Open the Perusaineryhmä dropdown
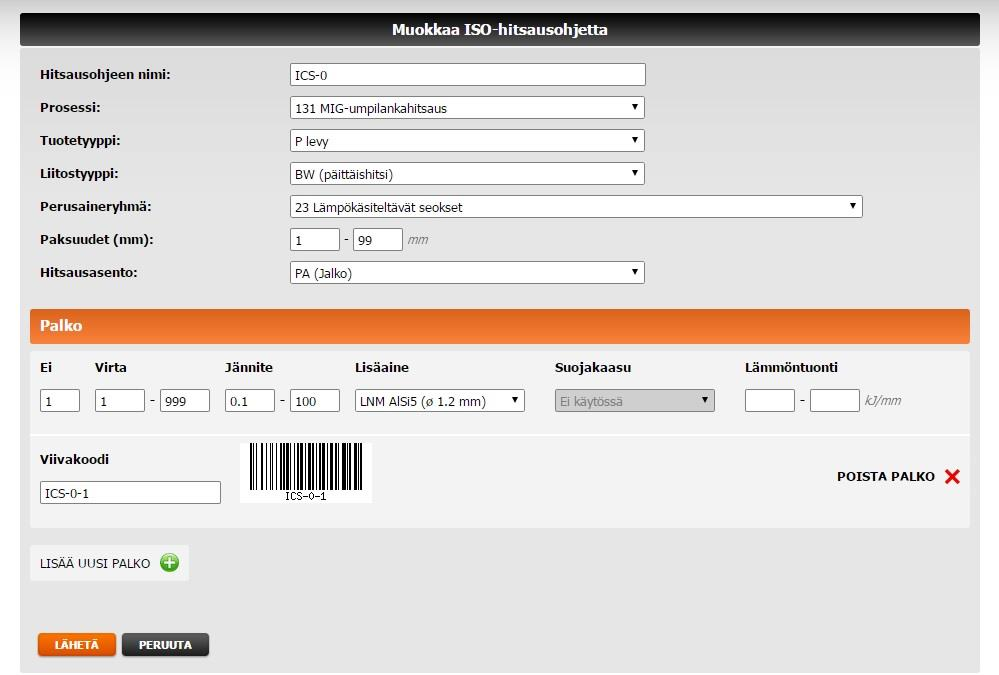The height and width of the screenshot is (675, 999). [x=576, y=207]
